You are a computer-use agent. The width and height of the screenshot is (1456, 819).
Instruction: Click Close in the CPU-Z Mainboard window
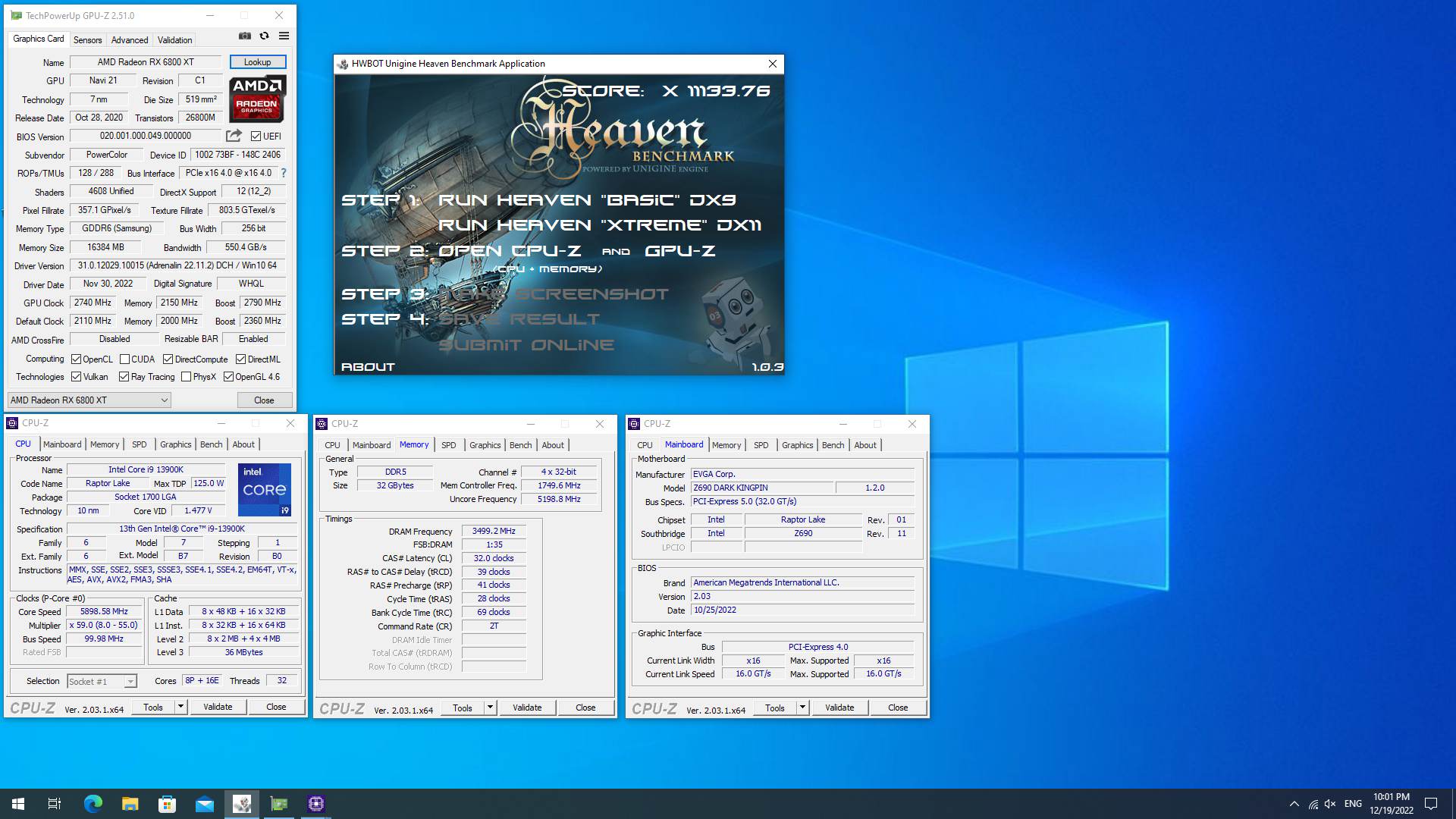pos(898,708)
